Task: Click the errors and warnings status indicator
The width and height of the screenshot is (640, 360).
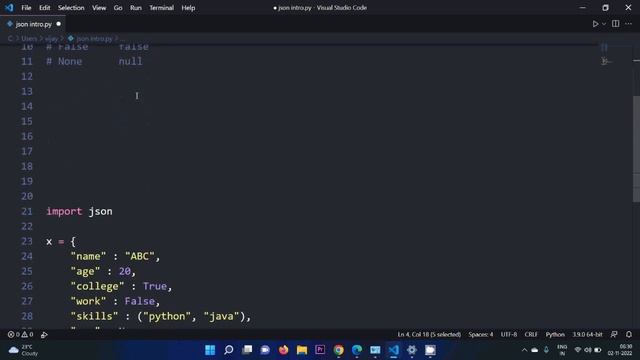Action: [20, 334]
